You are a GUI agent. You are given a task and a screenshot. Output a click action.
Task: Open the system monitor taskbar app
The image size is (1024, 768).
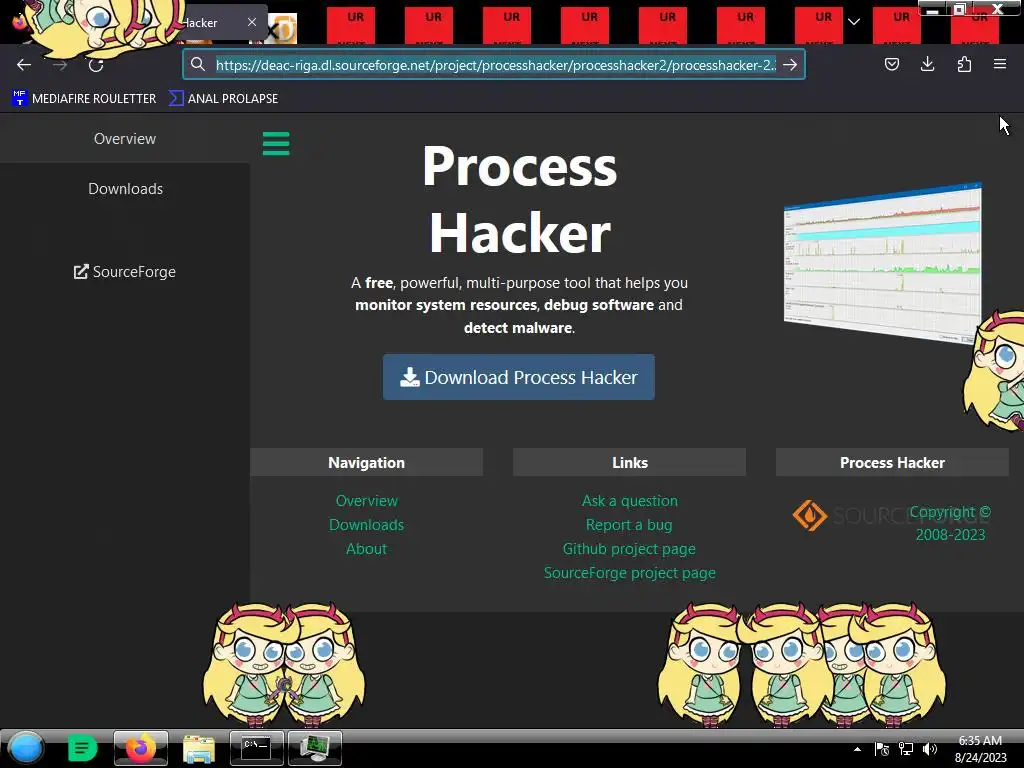coord(315,748)
